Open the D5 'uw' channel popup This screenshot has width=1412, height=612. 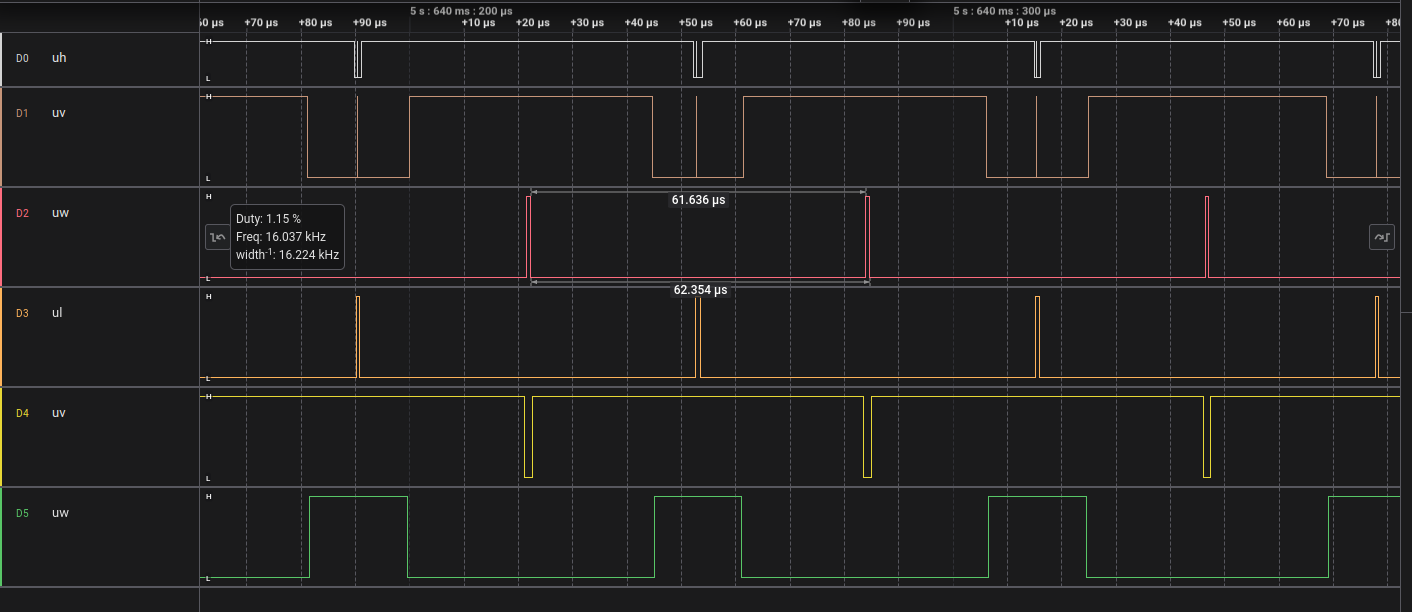60,512
